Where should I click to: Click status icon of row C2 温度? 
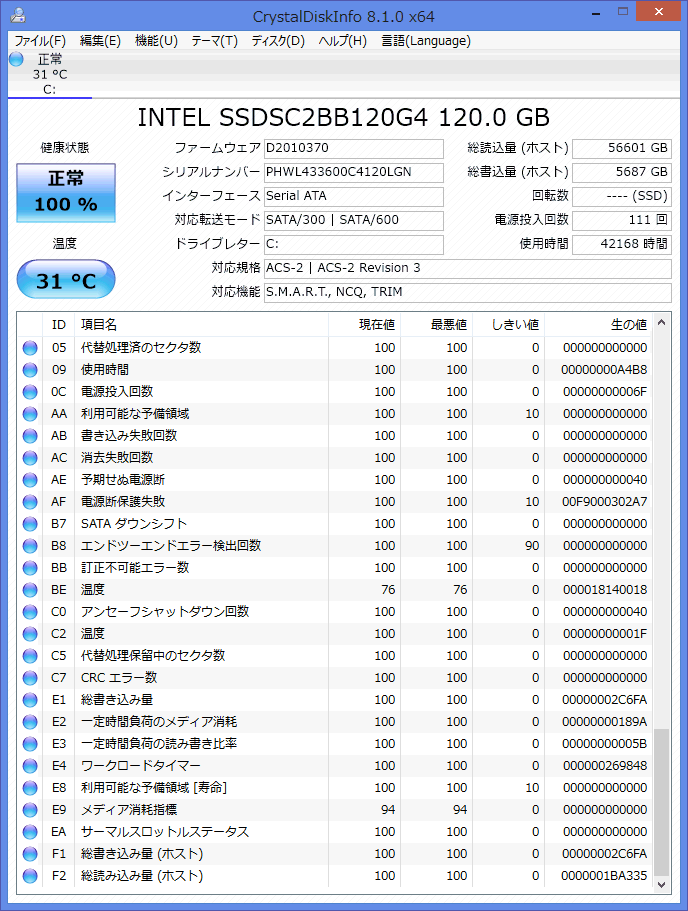click(x=30, y=634)
